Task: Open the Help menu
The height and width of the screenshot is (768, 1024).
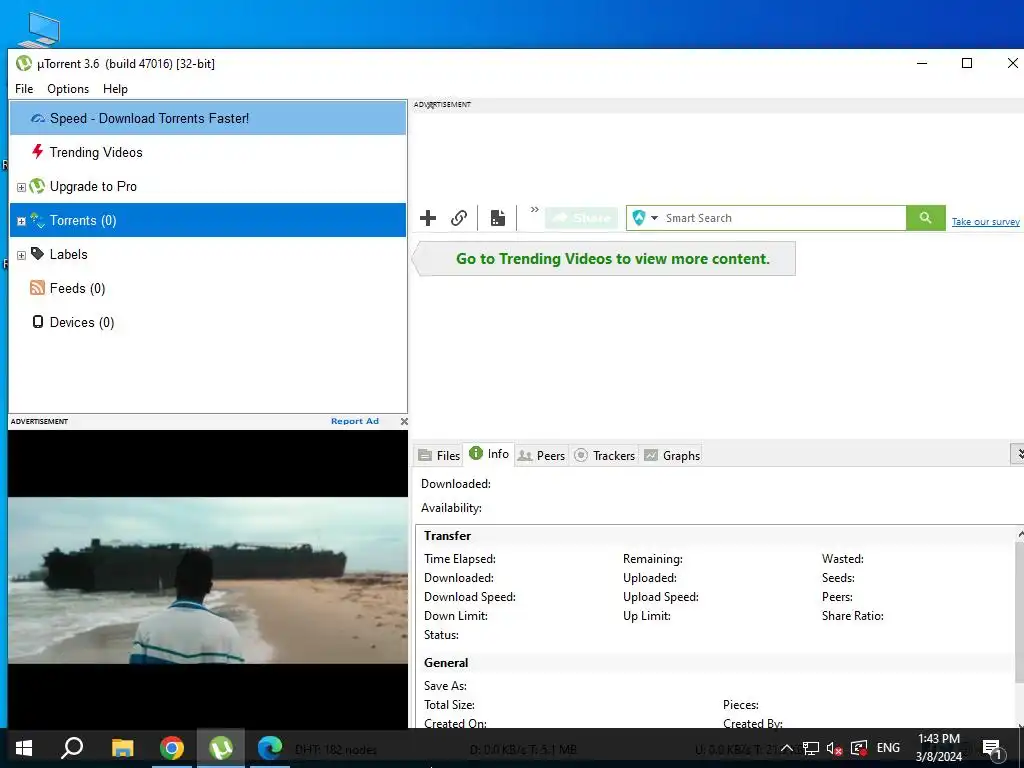Action: [x=115, y=89]
